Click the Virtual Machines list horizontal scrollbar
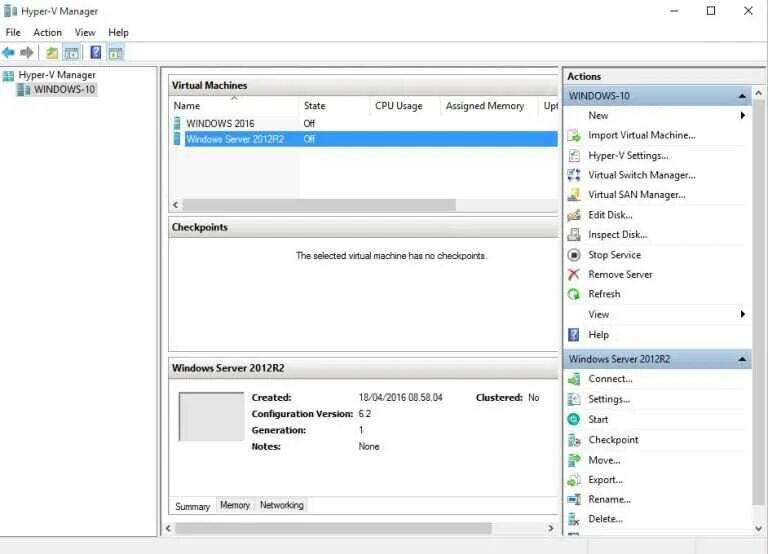This screenshot has height=554, width=768. (319, 205)
